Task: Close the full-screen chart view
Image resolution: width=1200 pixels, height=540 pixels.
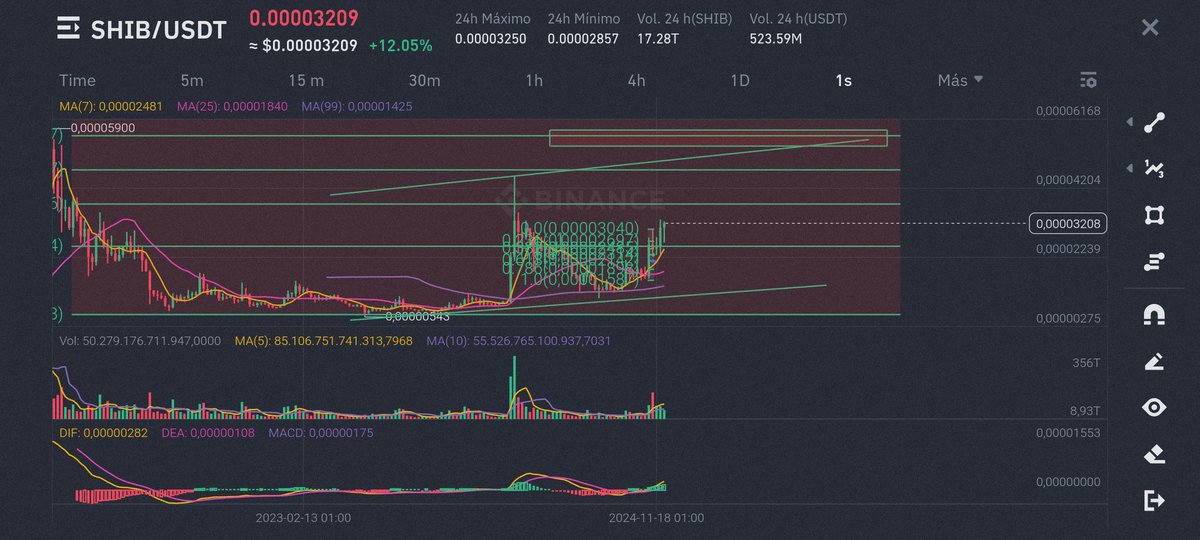Action: click(1150, 28)
